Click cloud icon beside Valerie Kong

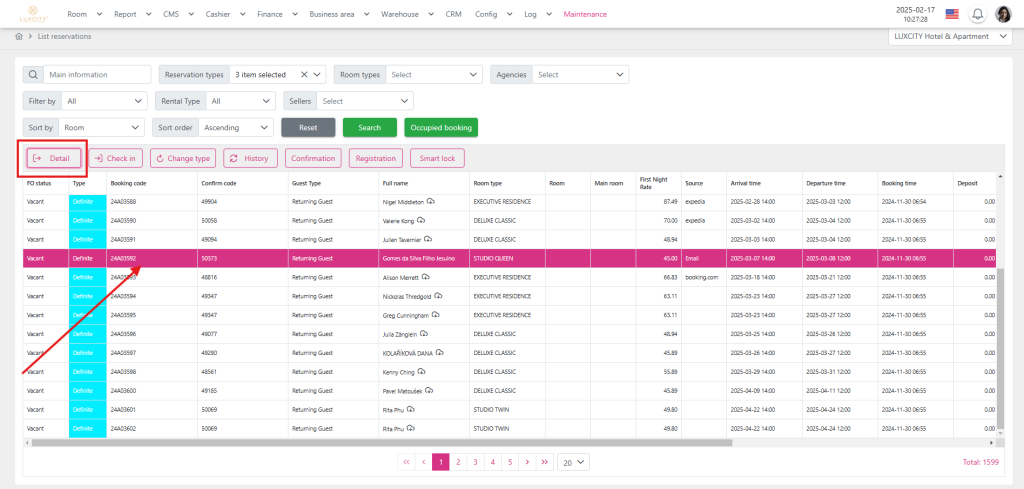(419, 220)
